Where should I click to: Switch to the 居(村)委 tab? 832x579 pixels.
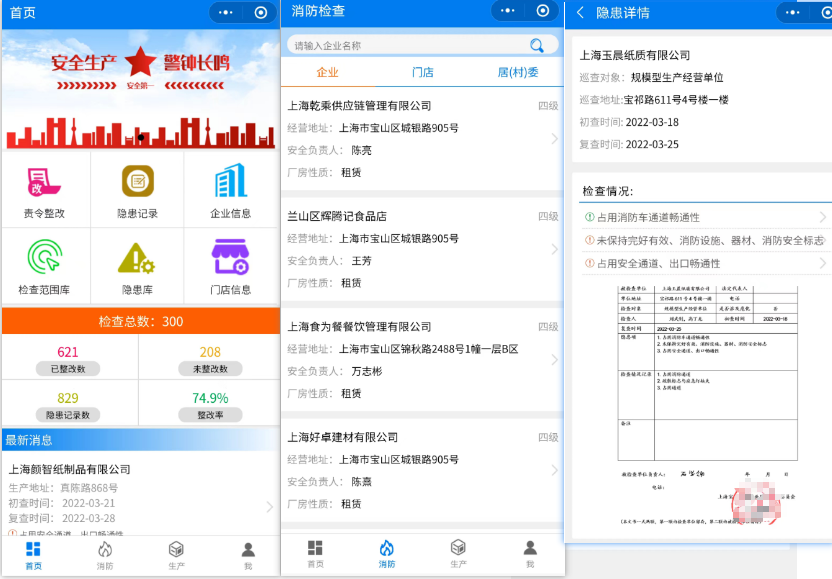tap(518, 73)
